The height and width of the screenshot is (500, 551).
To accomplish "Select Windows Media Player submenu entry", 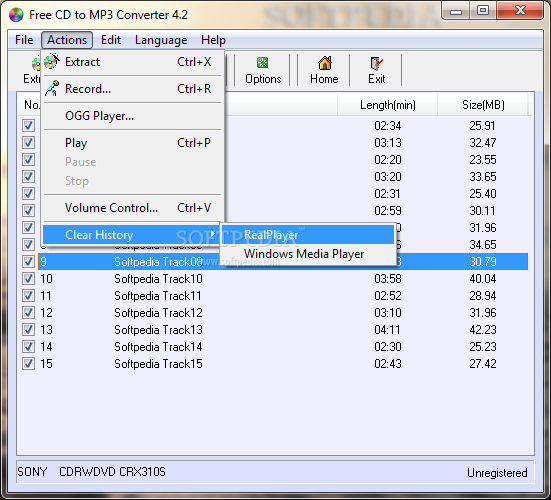I will (x=308, y=254).
